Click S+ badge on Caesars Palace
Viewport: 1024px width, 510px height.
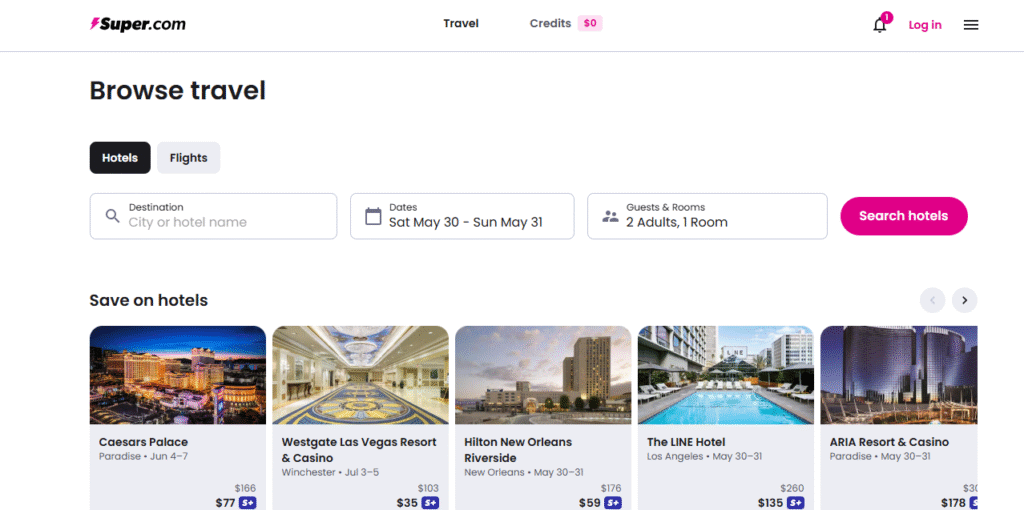pos(248,503)
